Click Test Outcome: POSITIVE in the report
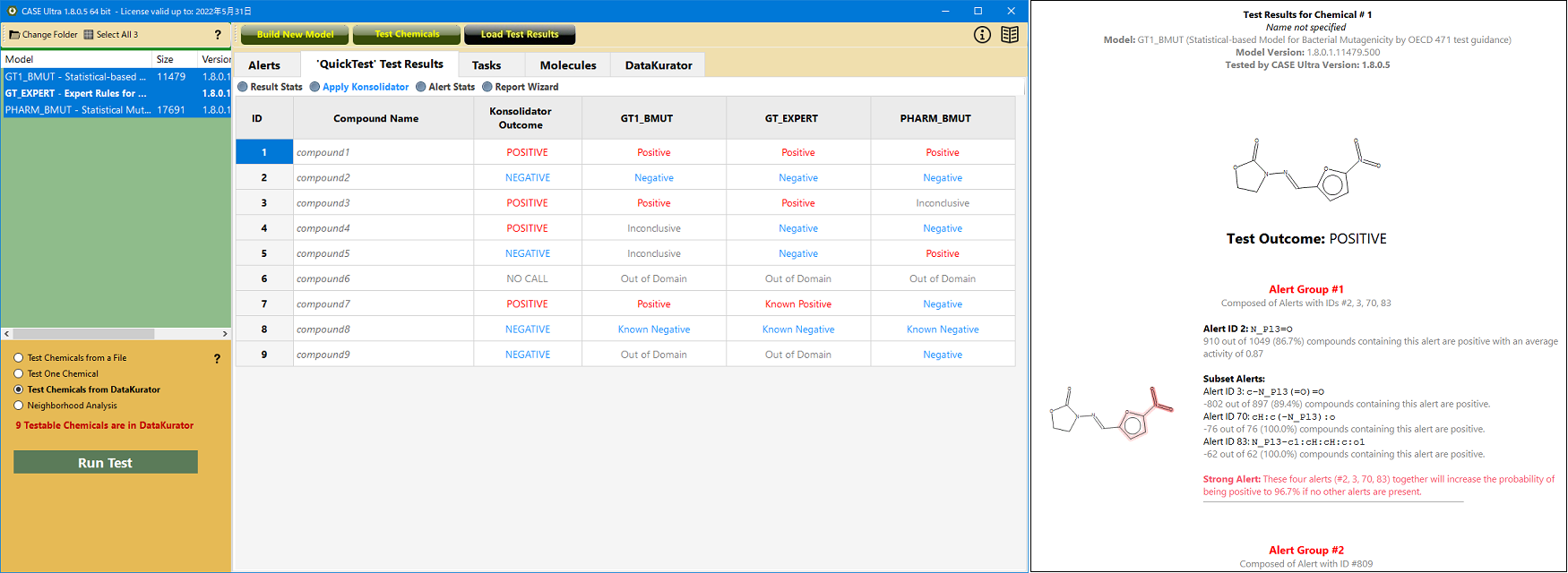1568x573 pixels. (1306, 238)
